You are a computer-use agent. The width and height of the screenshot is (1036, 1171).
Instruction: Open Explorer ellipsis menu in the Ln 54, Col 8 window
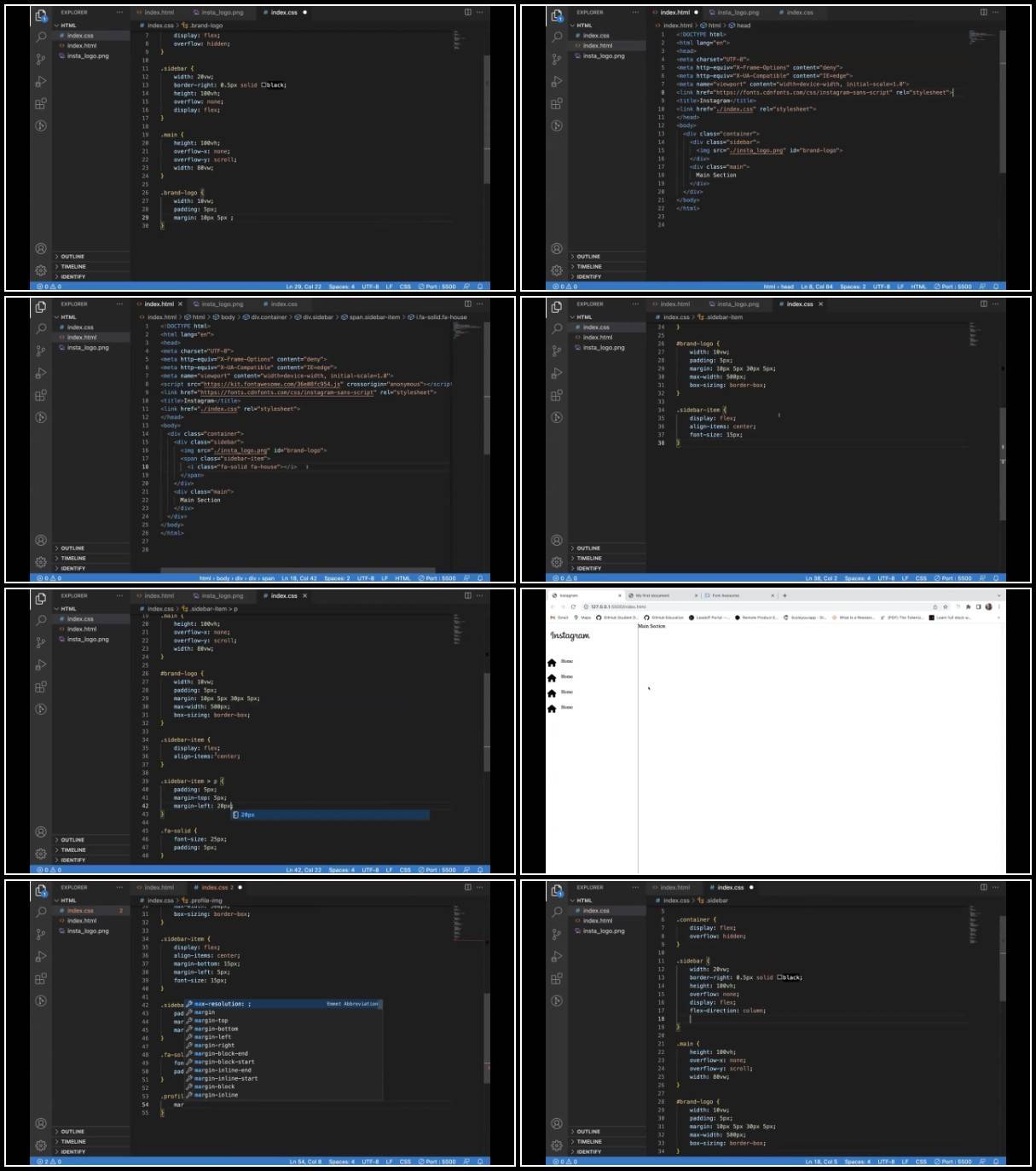(119, 888)
